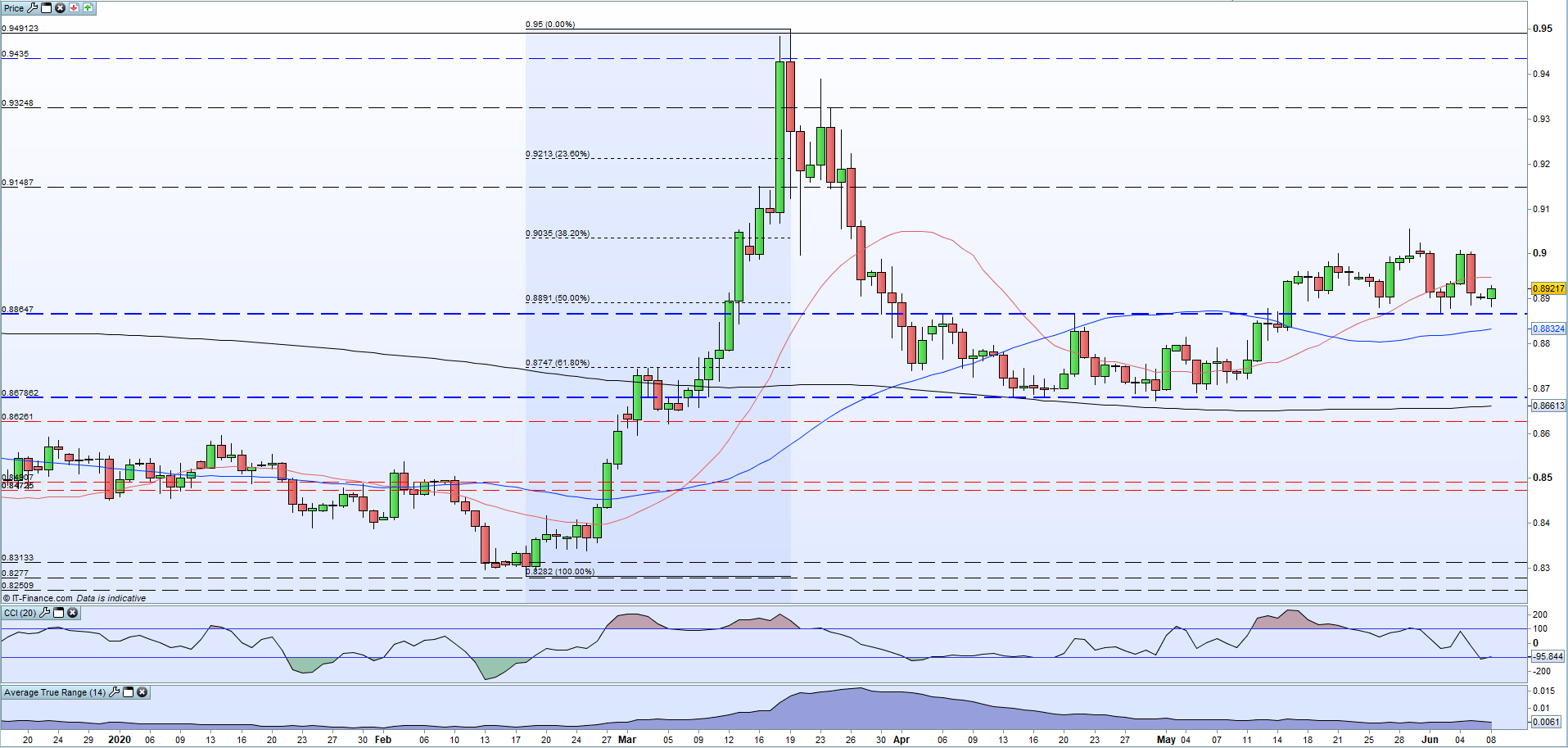Select the 0.8747 (61.80%) Fibonacci level

[558, 363]
